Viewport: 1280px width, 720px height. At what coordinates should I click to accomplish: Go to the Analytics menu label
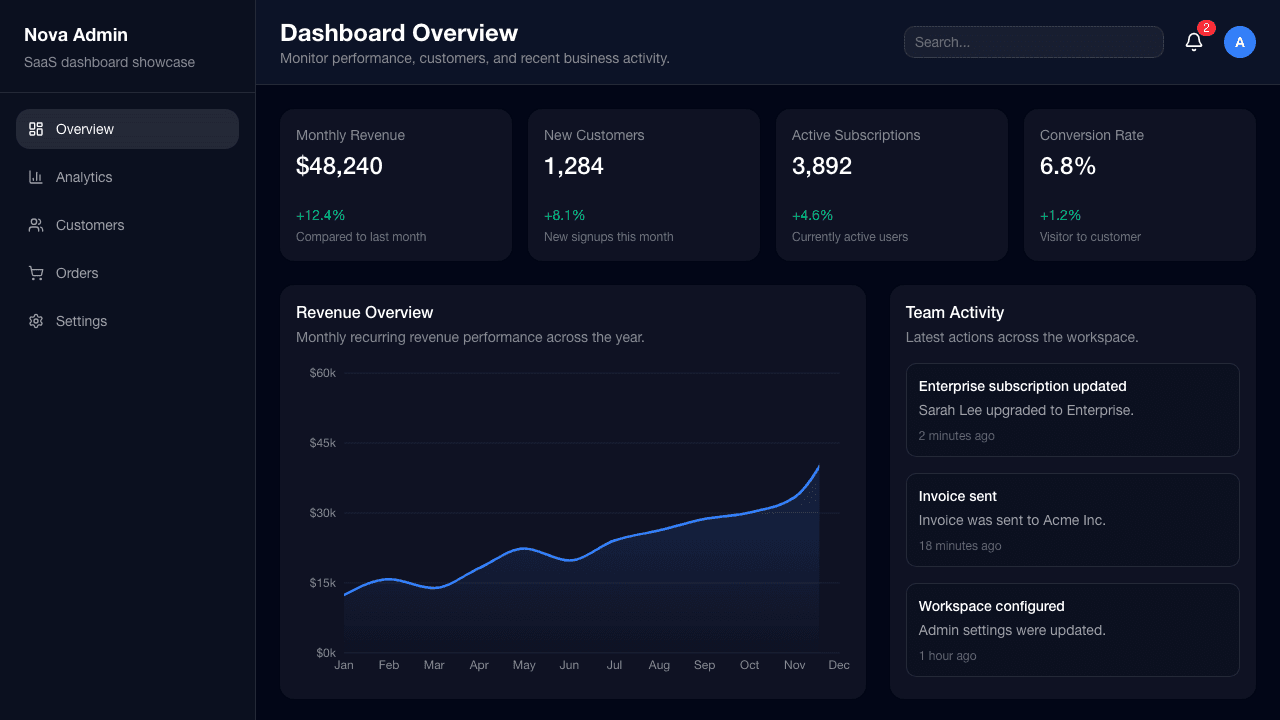pyautogui.click(x=84, y=177)
